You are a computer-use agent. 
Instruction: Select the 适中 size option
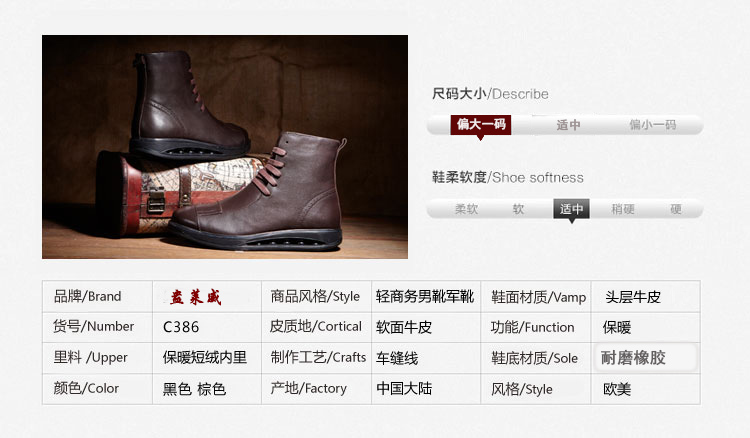coord(568,125)
